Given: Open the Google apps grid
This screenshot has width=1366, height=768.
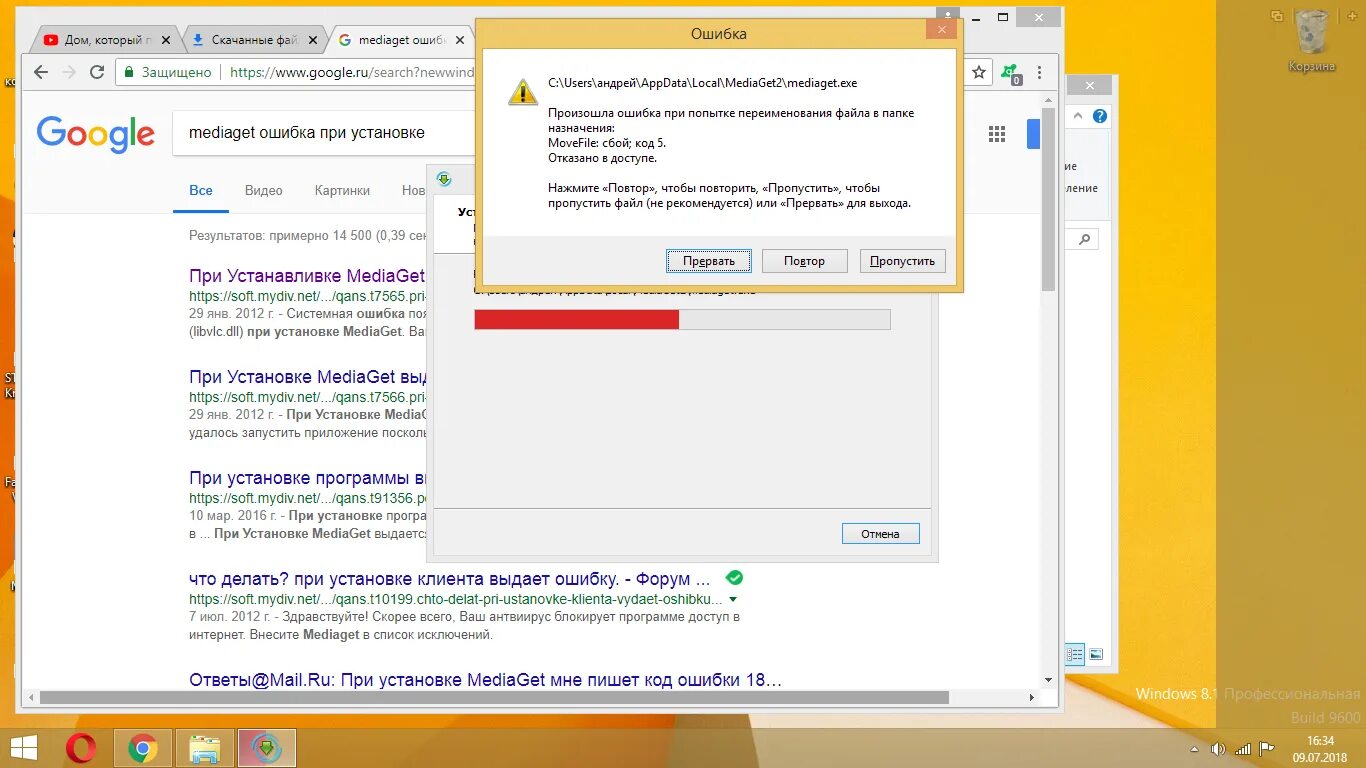Looking at the screenshot, I should [996, 134].
